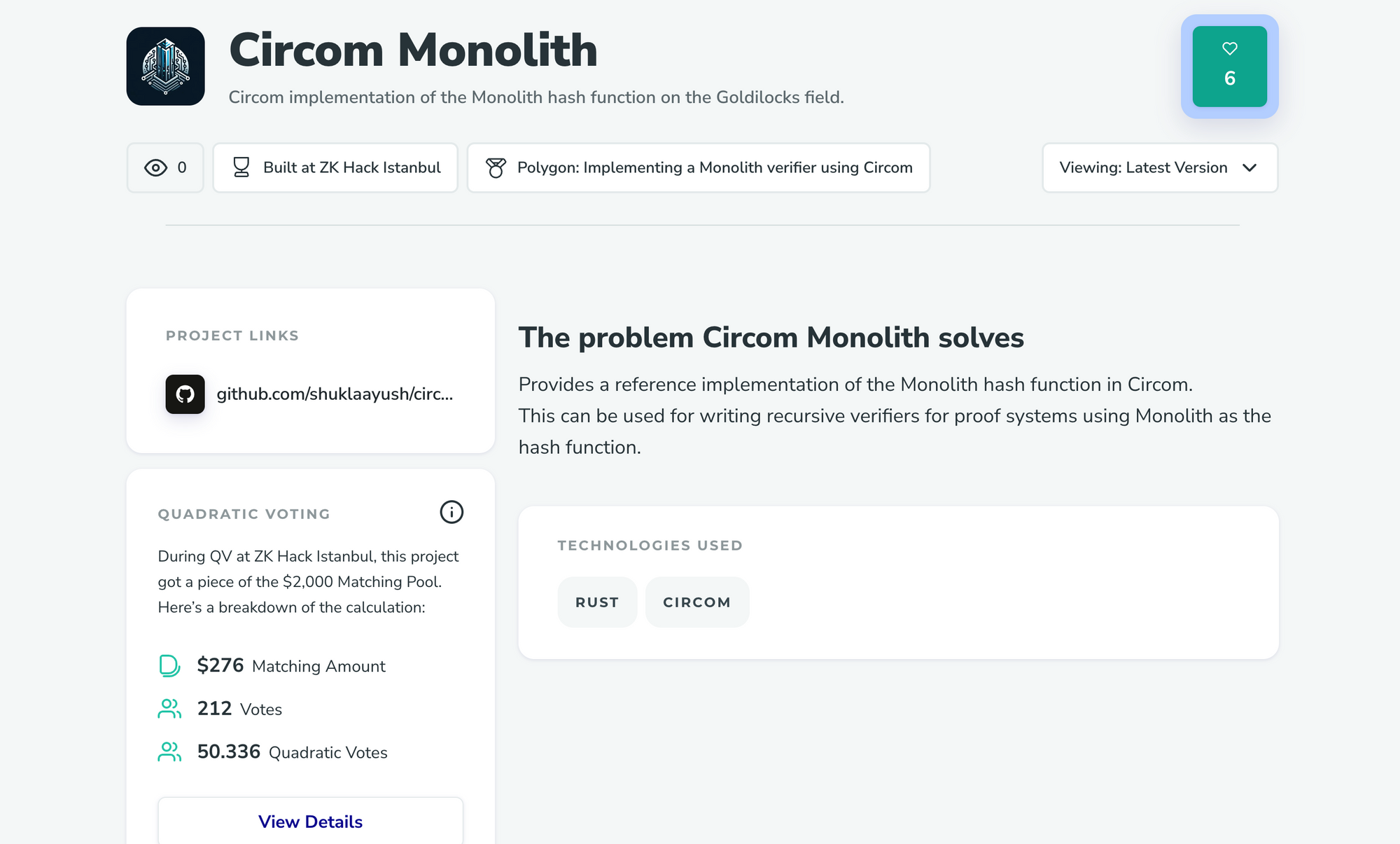Click the heart/like icon to like

1230,48
